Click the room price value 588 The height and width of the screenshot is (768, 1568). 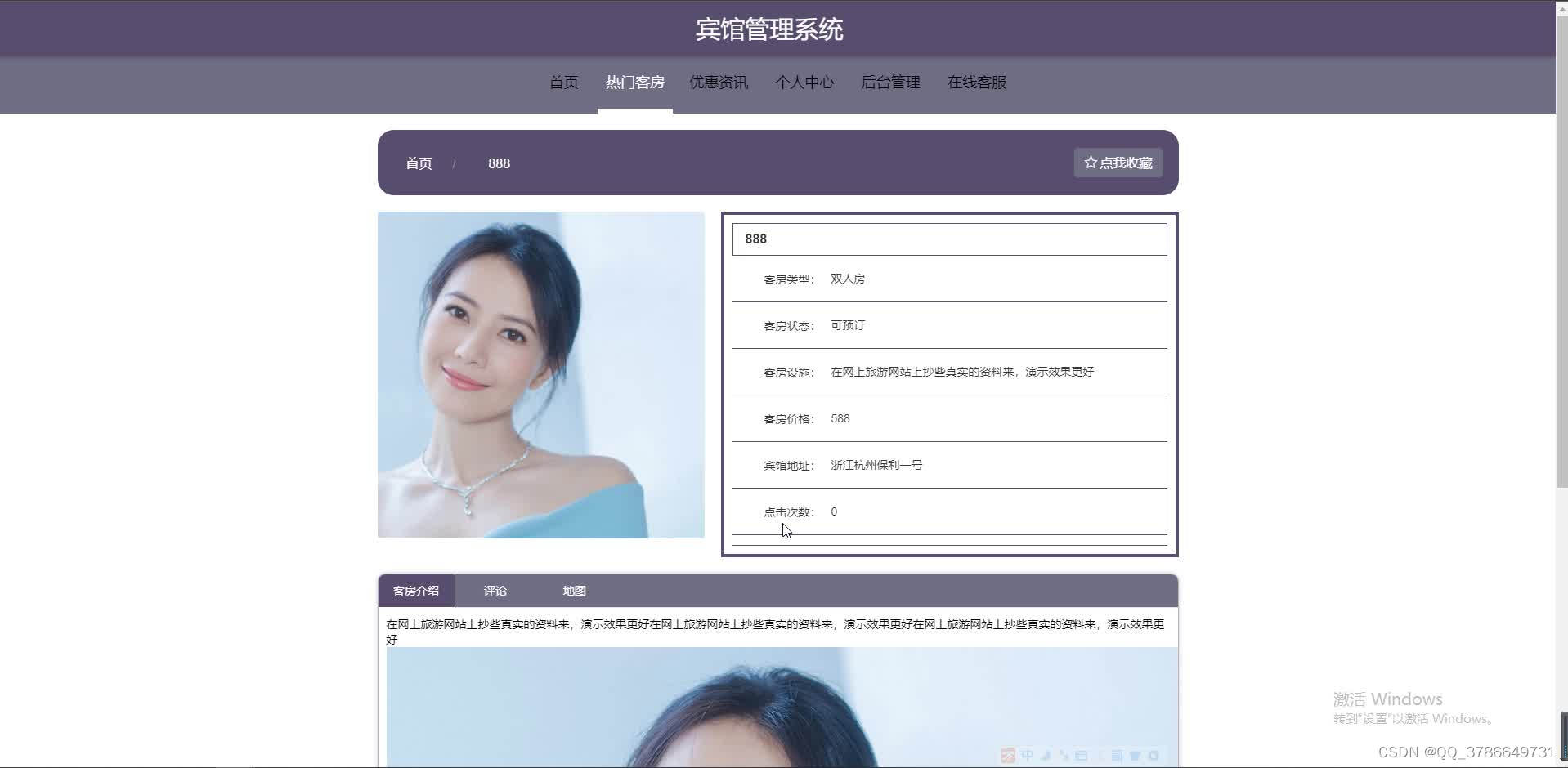tap(840, 418)
